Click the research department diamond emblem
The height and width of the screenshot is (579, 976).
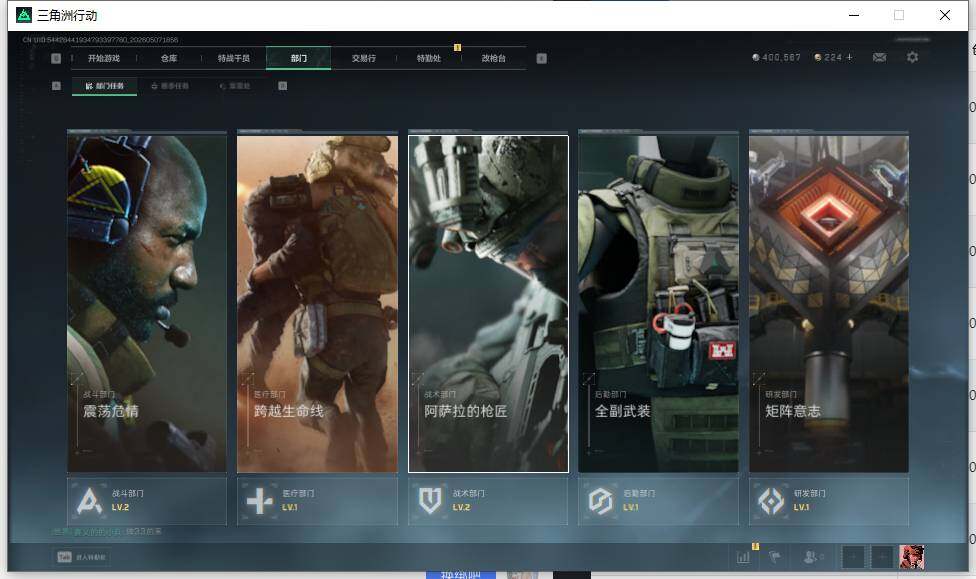tap(771, 501)
